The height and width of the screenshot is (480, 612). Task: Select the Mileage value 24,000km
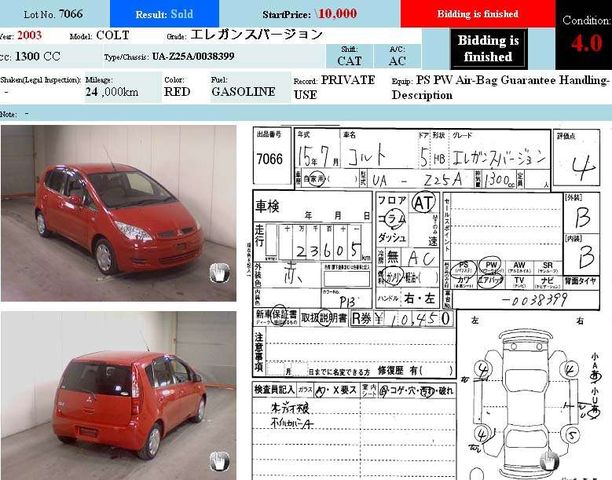pos(112,92)
